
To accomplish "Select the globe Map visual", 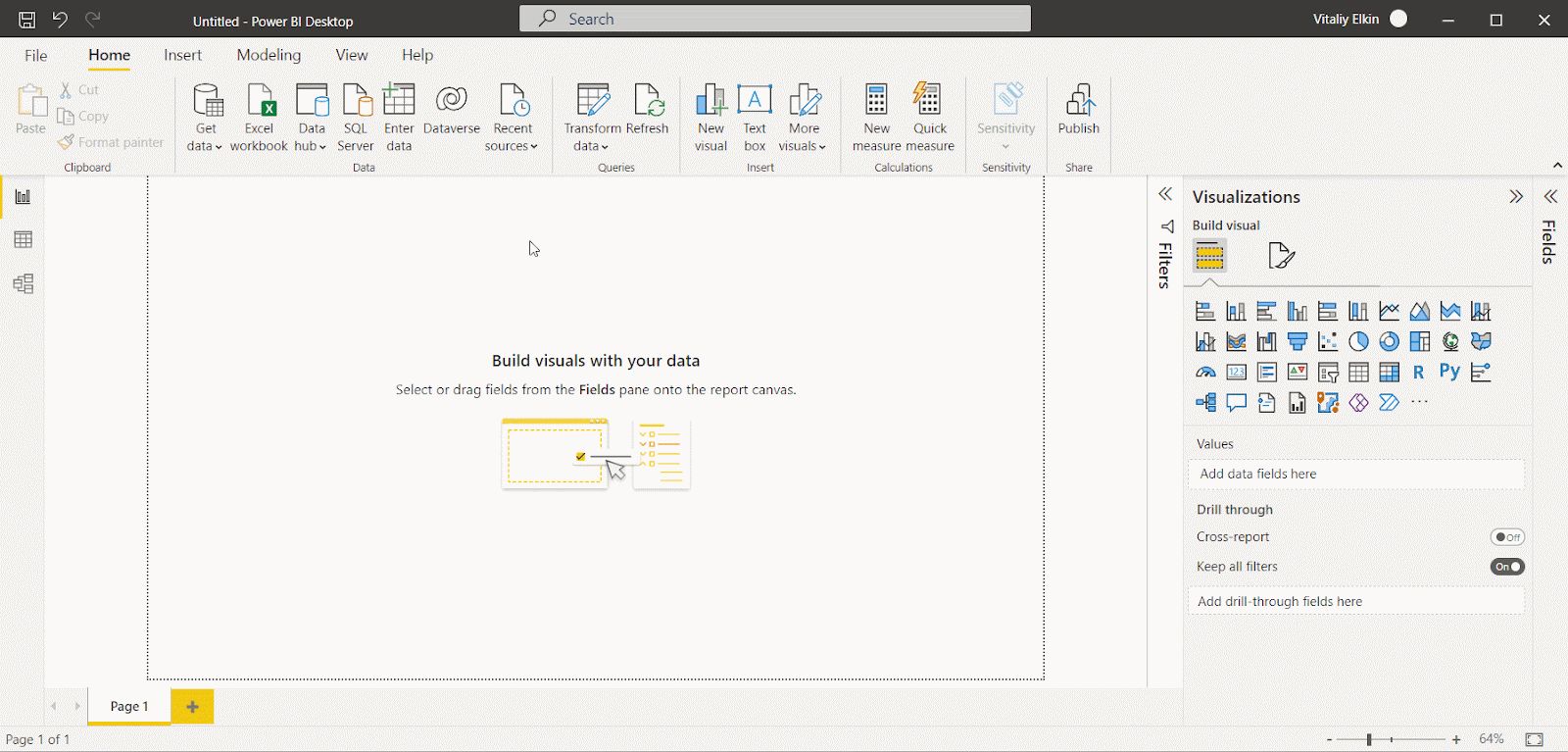I will (x=1450, y=342).
